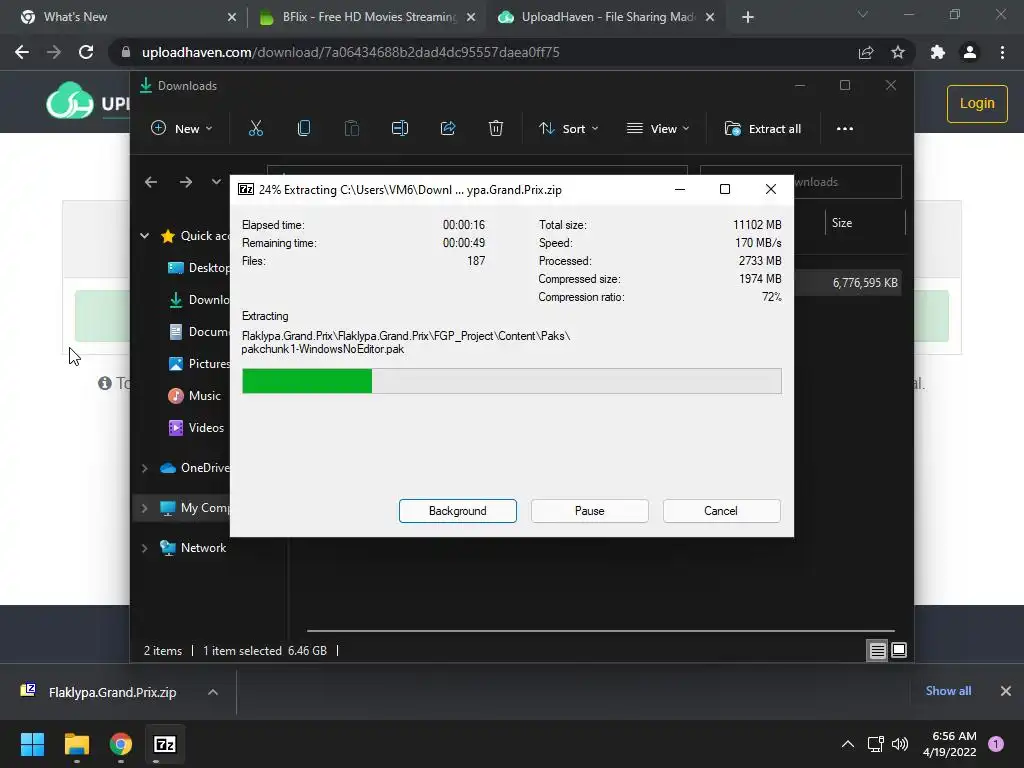The width and height of the screenshot is (1024, 768).
Task: Open a new Chrome tab
Action: click(748, 18)
